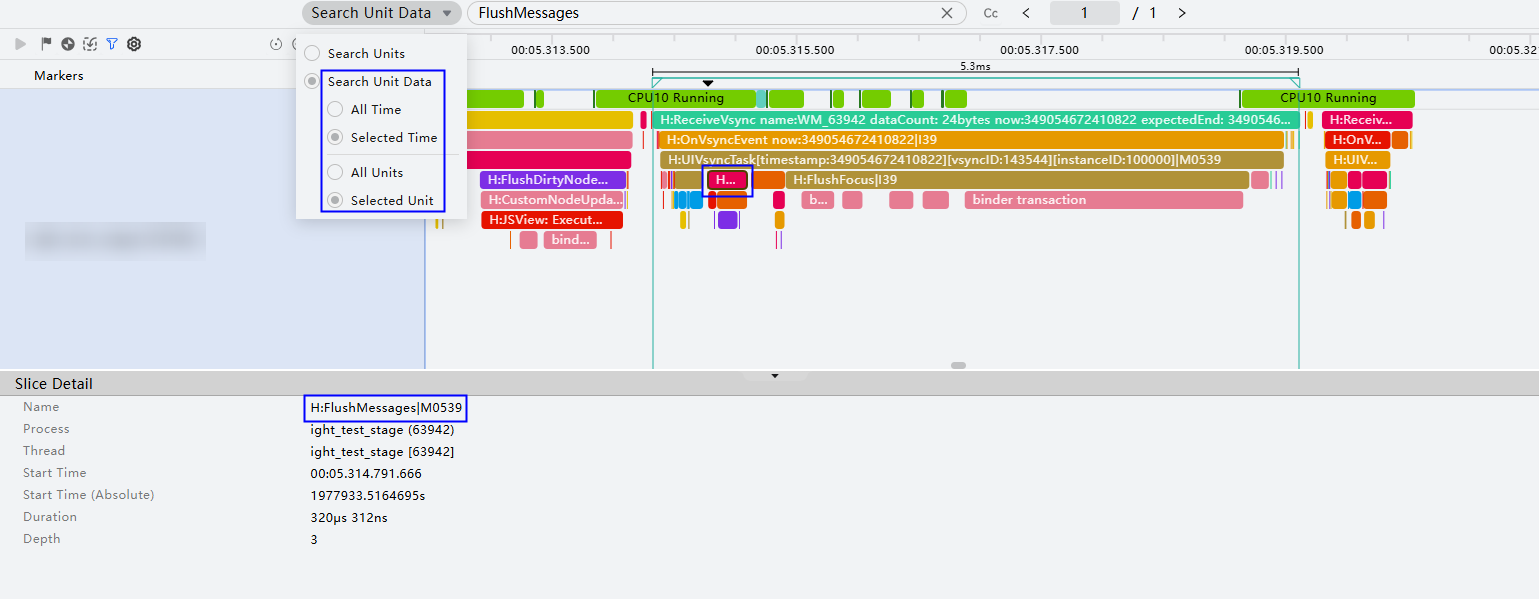The image size is (1539, 599).
Task: Choose the 'All Time' radio button
Action: 335,109
